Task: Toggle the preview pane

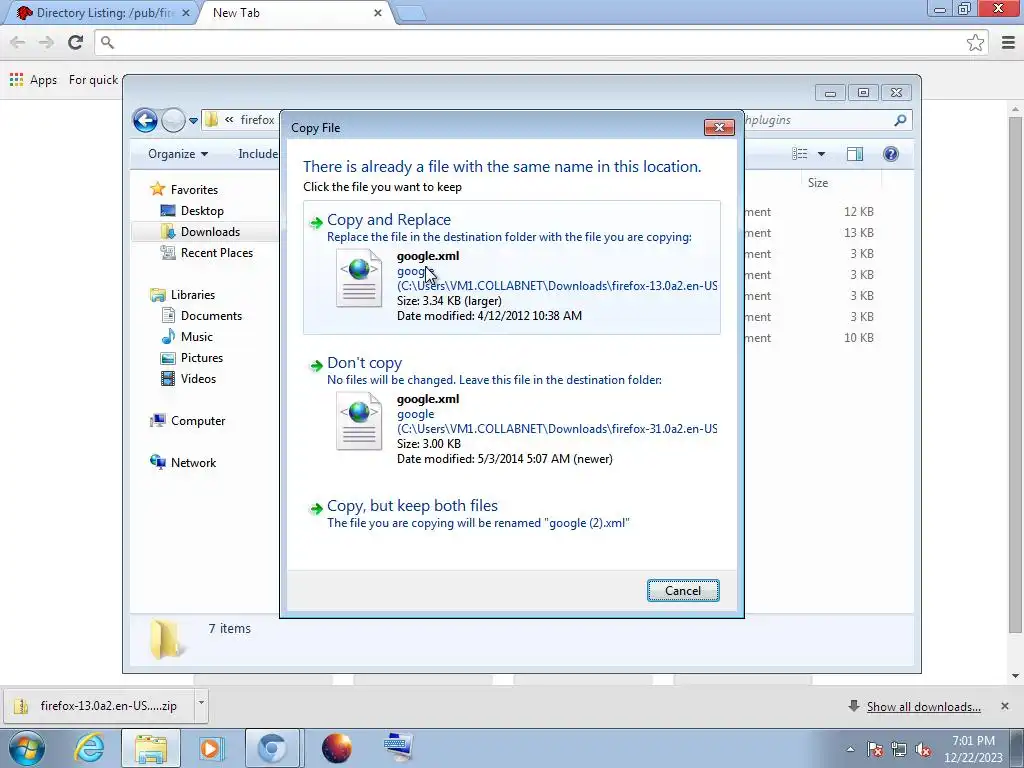Action: (x=855, y=154)
